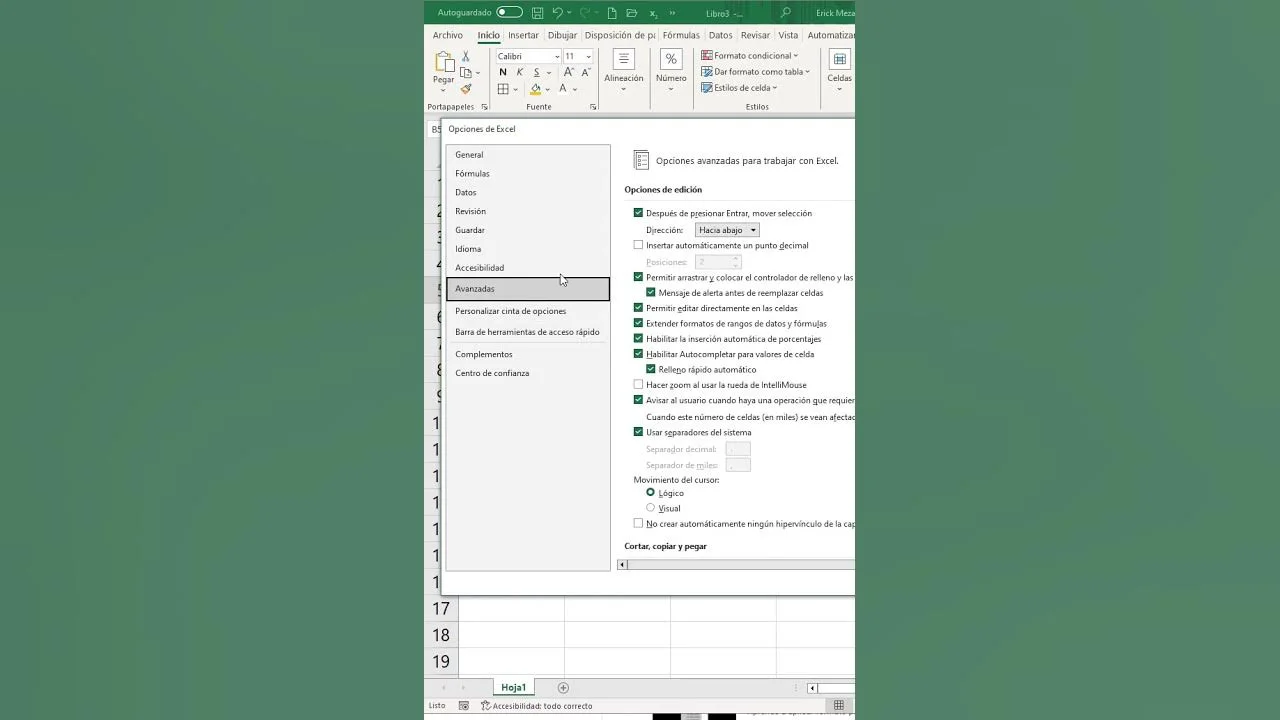Toggle the Autoguardado switch

(509, 13)
